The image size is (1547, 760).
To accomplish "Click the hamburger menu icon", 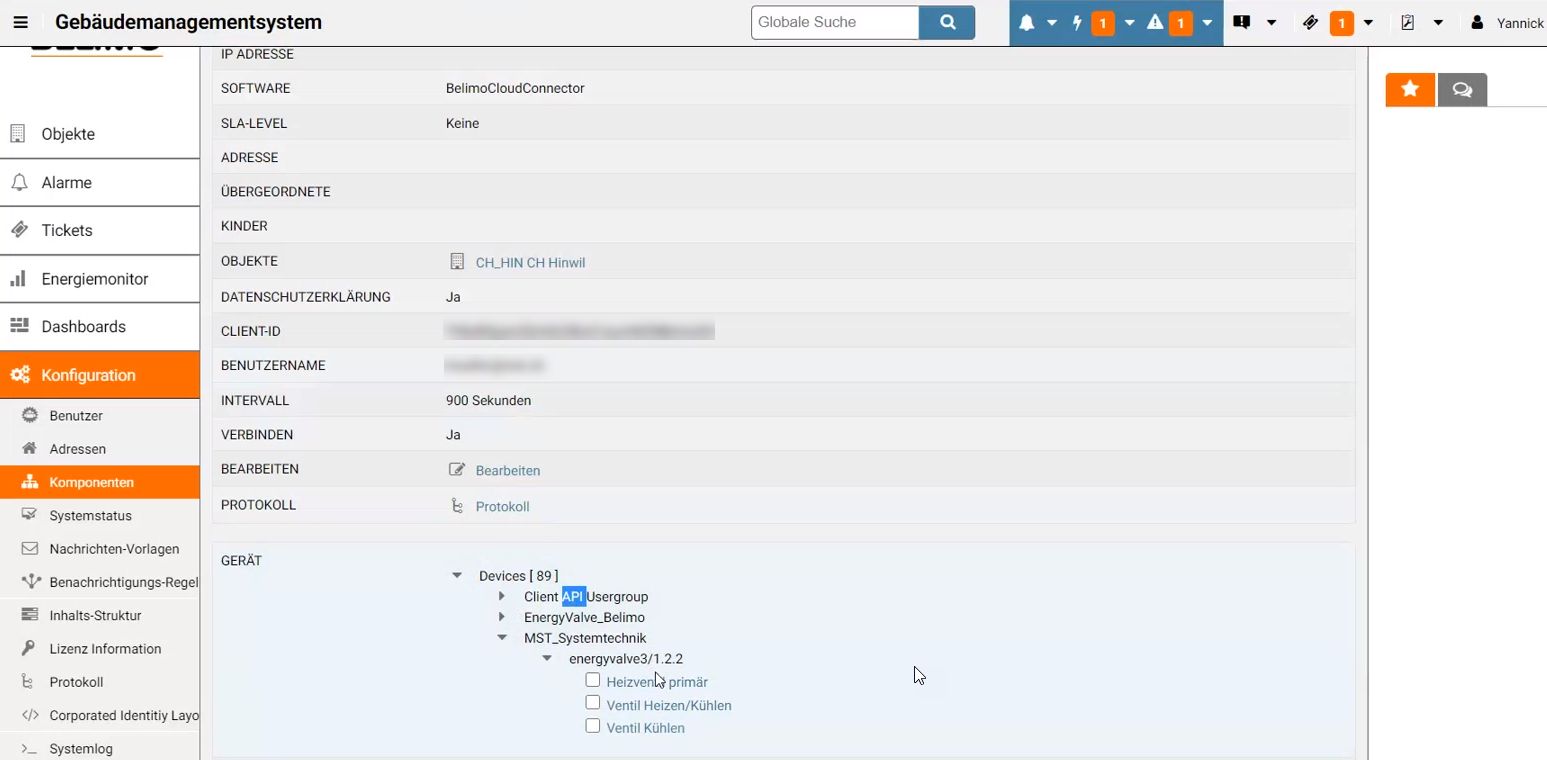I will (x=20, y=22).
